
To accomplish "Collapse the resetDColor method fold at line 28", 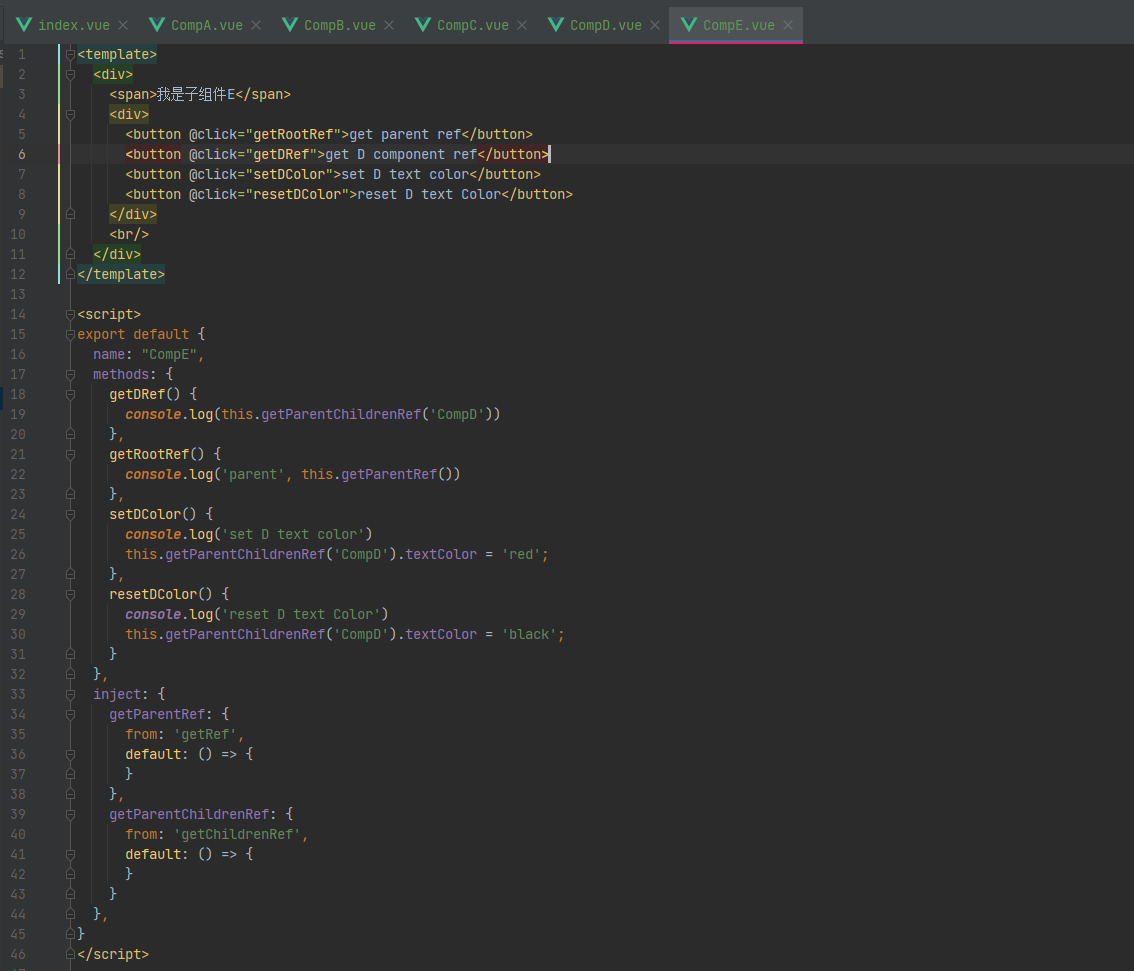I will [70, 595].
